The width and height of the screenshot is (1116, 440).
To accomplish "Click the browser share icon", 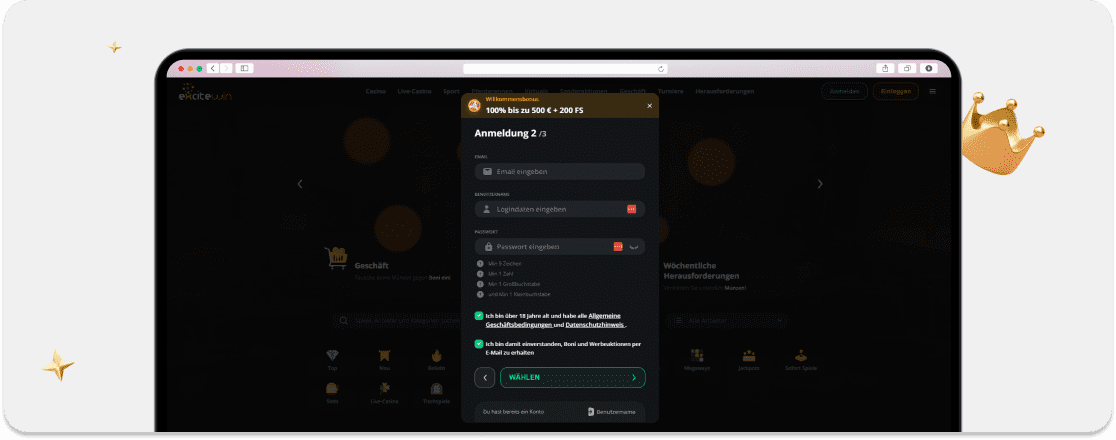I will [x=885, y=68].
